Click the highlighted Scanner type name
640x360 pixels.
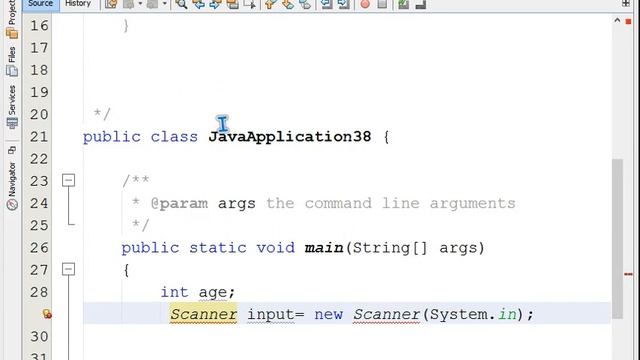(203, 314)
